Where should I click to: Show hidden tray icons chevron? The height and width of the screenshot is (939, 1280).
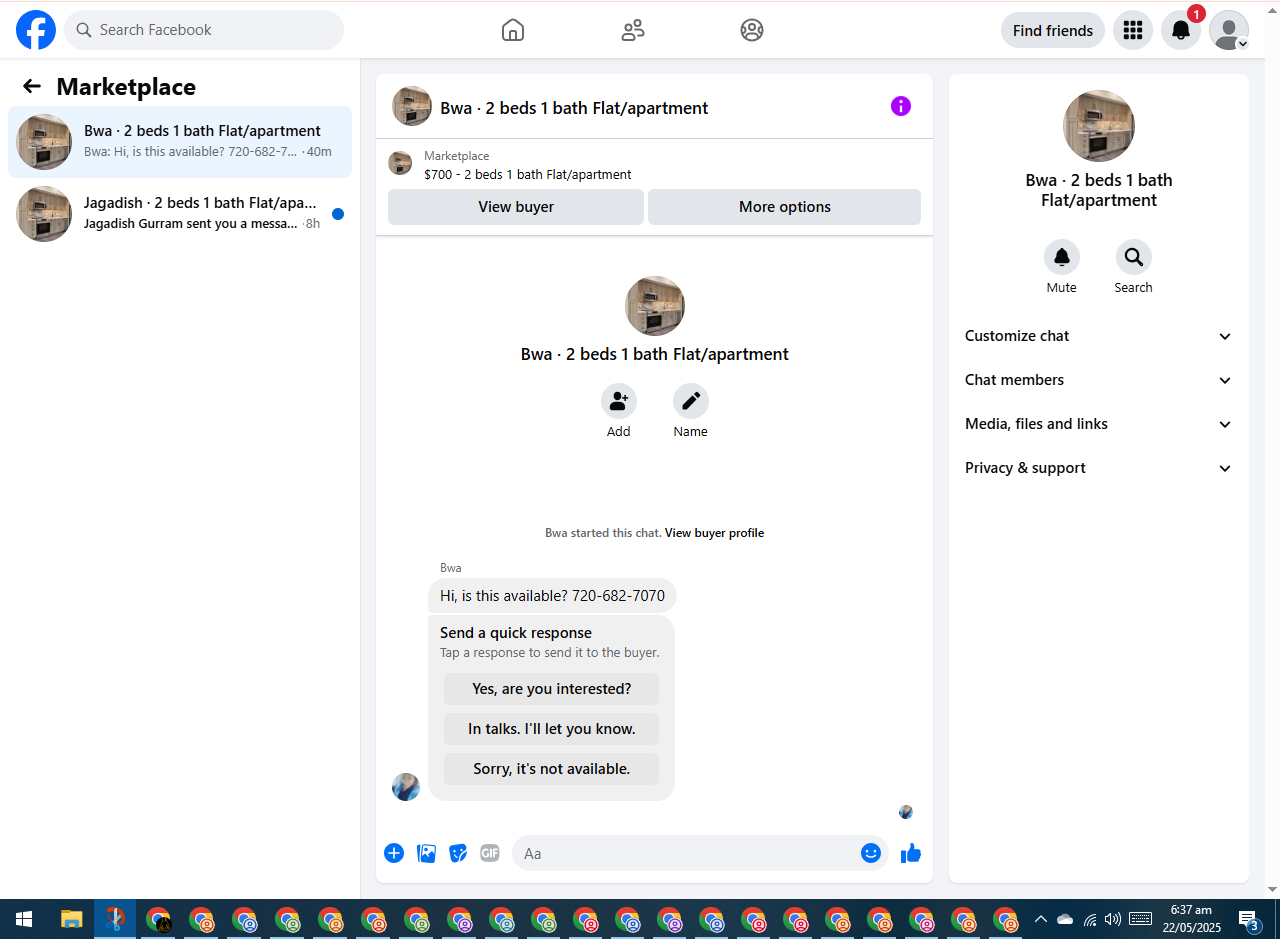[x=1041, y=919]
